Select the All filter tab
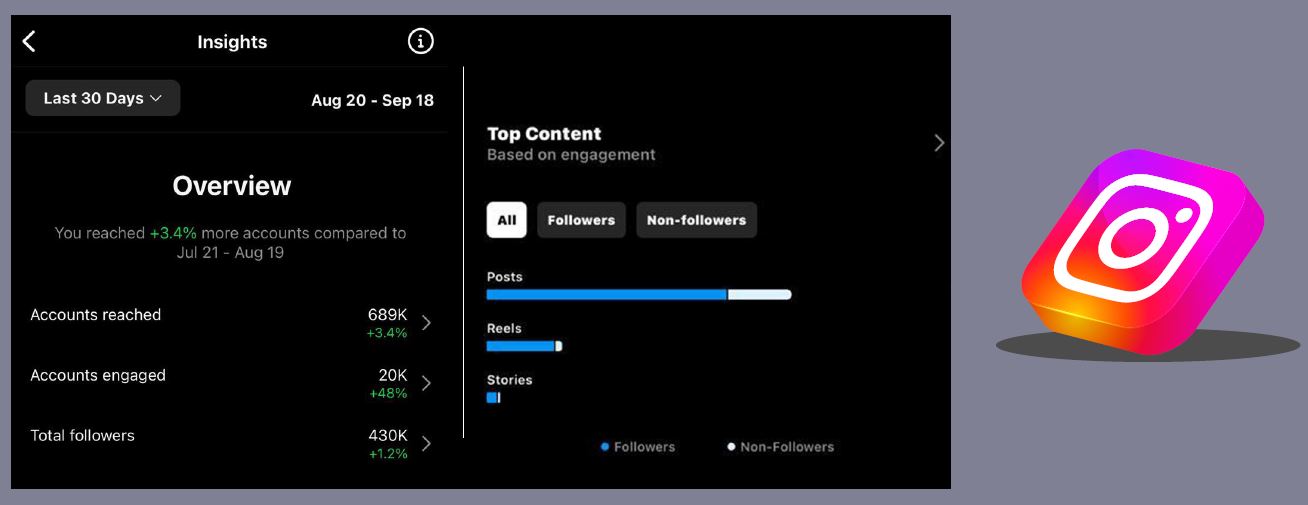The height and width of the screenshot is (505, 1308). pos(506,220)
